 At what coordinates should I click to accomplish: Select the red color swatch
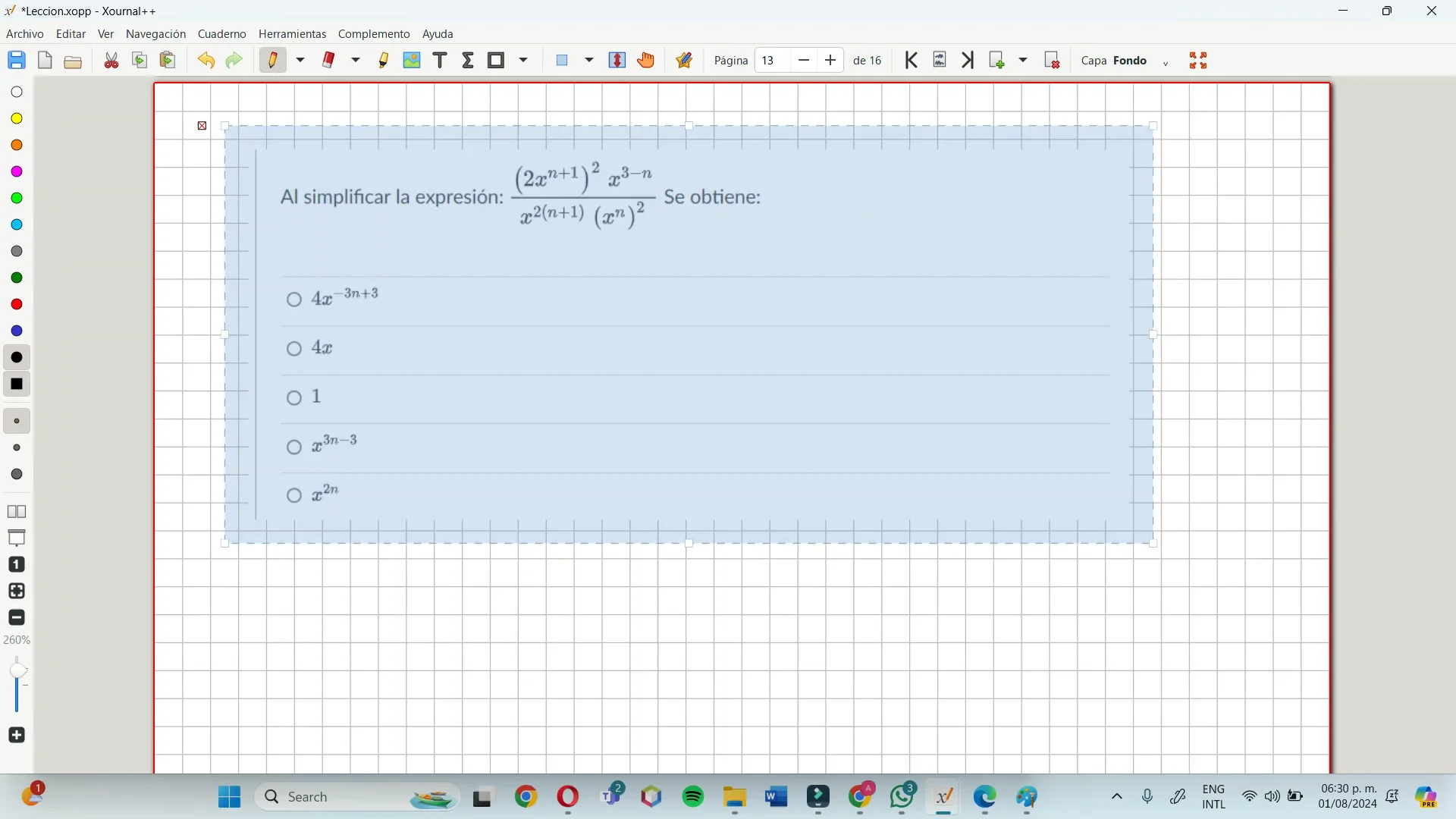[x=16, y=304]
